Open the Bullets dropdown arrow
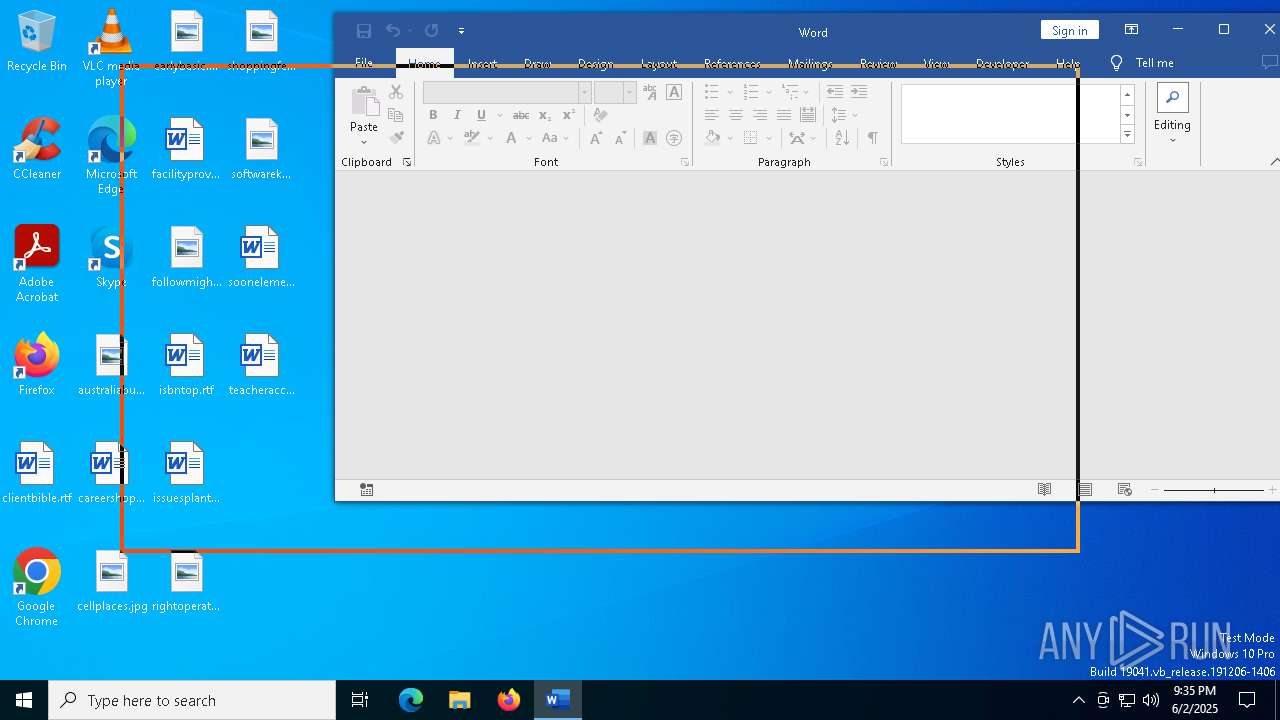The width and height of the screenshot is (1280, 720). tap(730, 92)
